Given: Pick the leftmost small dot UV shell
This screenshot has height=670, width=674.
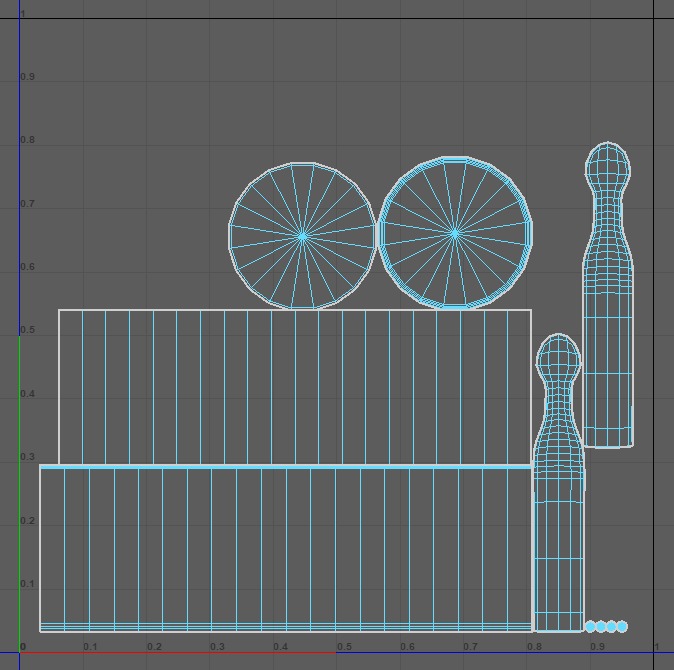Looking at the screenshot, I should tap(591, 627).
